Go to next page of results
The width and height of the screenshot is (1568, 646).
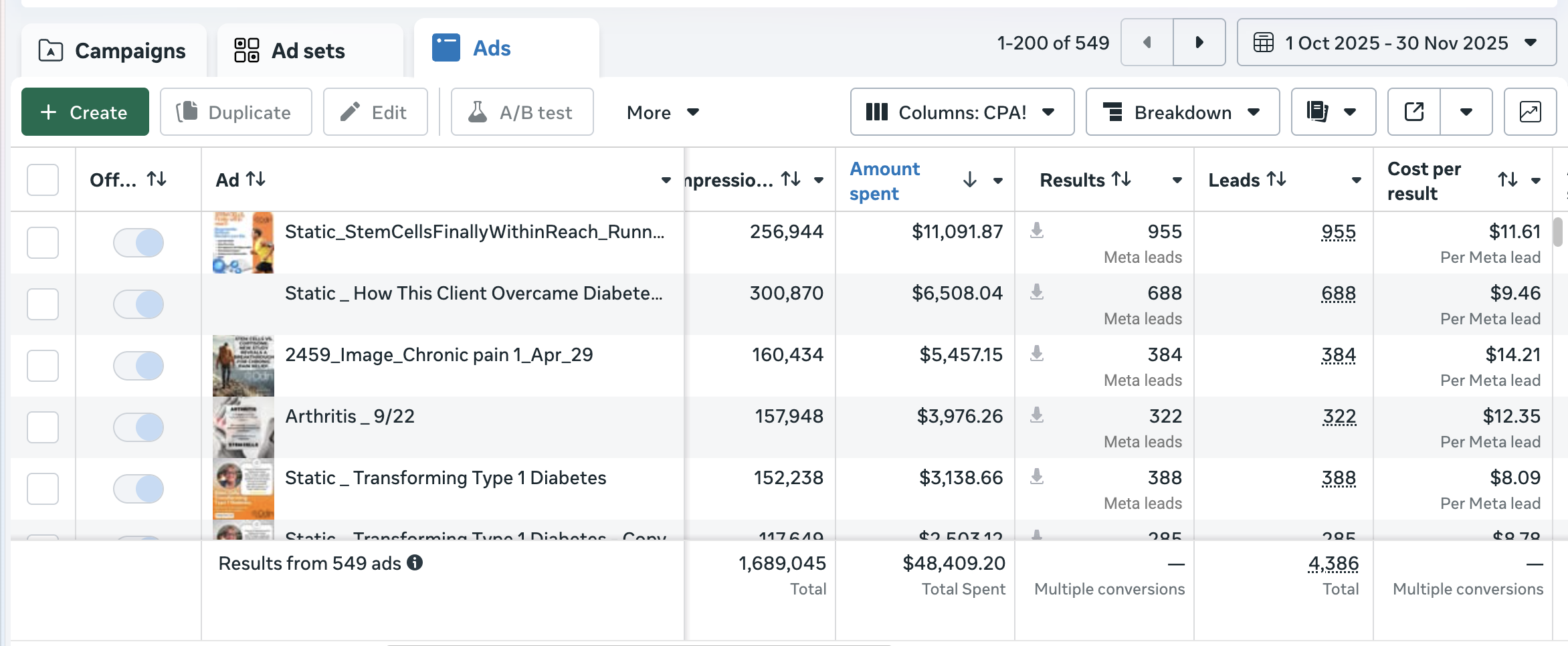1199,42
